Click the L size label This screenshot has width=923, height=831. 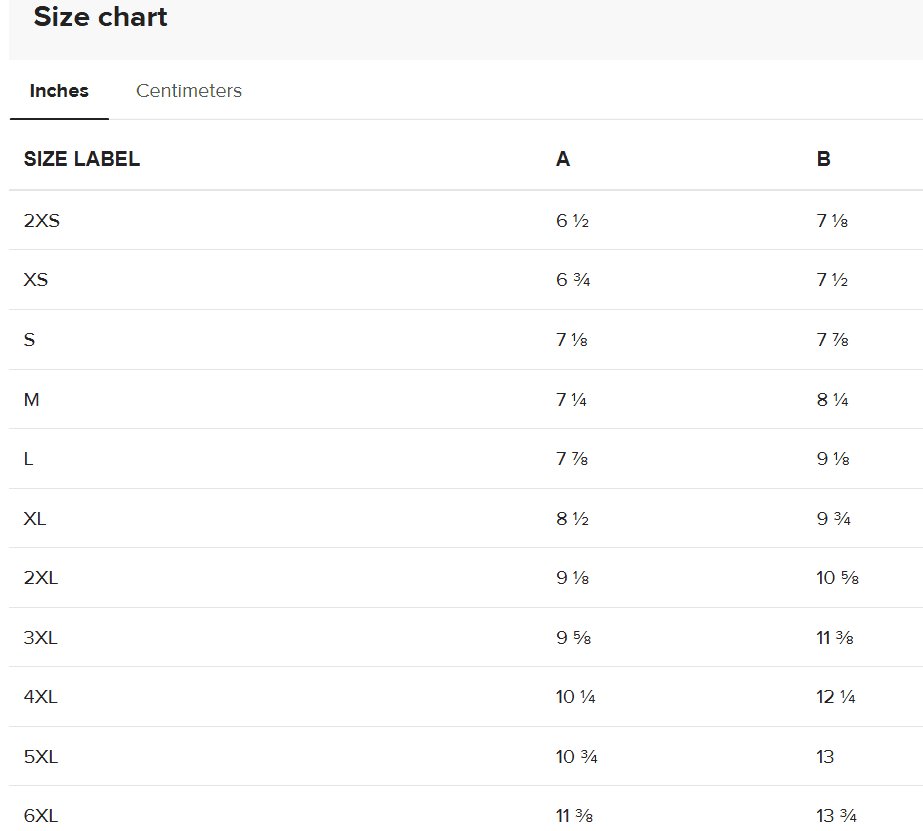pyautogui.click(x=29, y=459)
